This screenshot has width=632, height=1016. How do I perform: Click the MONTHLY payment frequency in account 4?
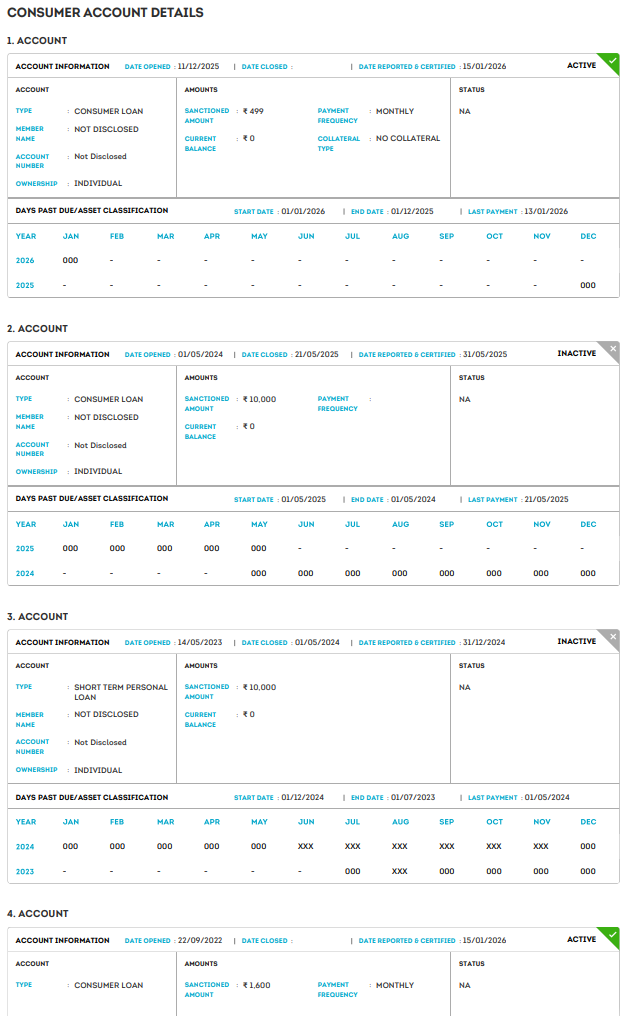tap(394, 985)
